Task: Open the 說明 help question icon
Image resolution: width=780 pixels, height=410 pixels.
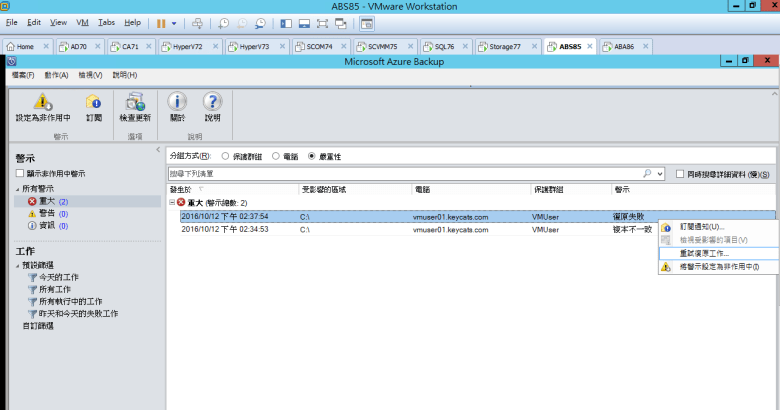Action: point(212,102)
